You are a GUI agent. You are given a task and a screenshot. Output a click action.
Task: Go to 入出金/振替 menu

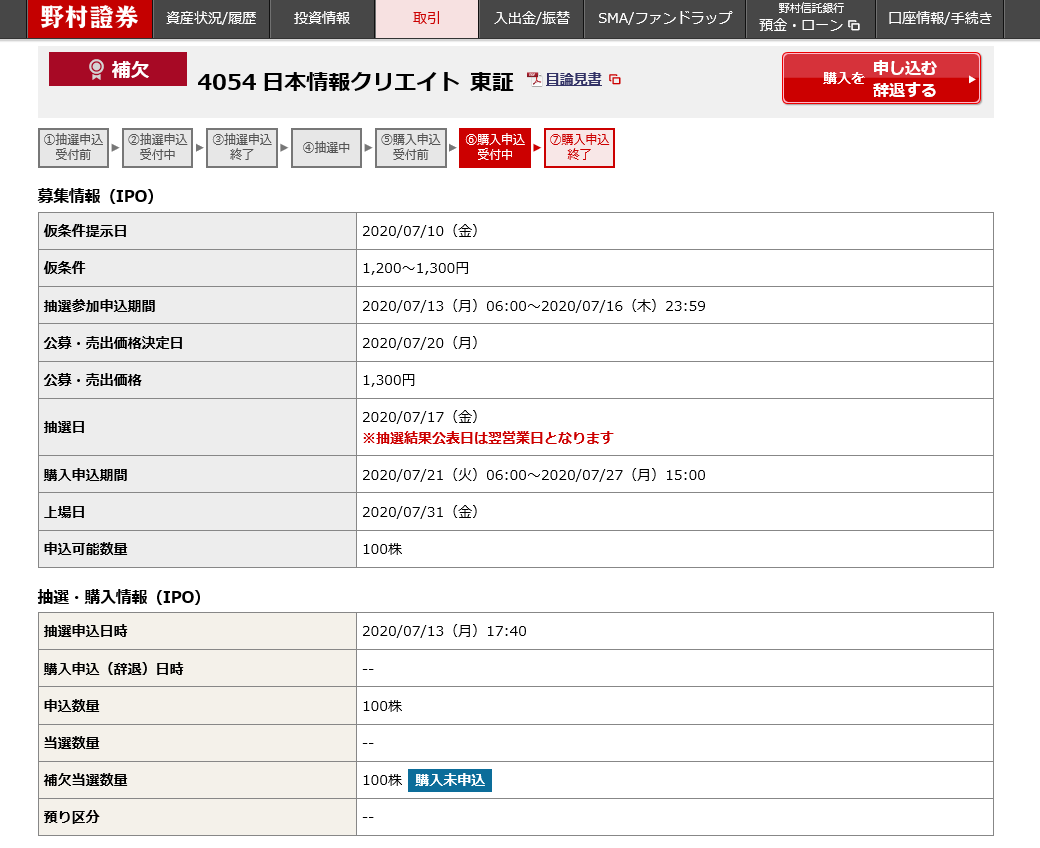tap(531, 18)
